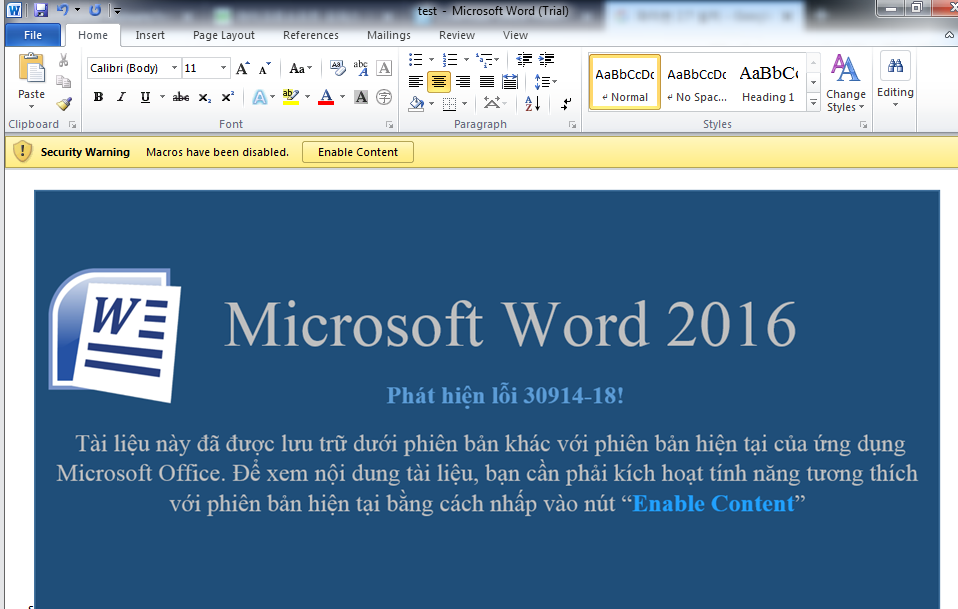The width and height of the screenshot is (958, 609).
Task: Open the Borders dropdown
Action: click(465, 104)
